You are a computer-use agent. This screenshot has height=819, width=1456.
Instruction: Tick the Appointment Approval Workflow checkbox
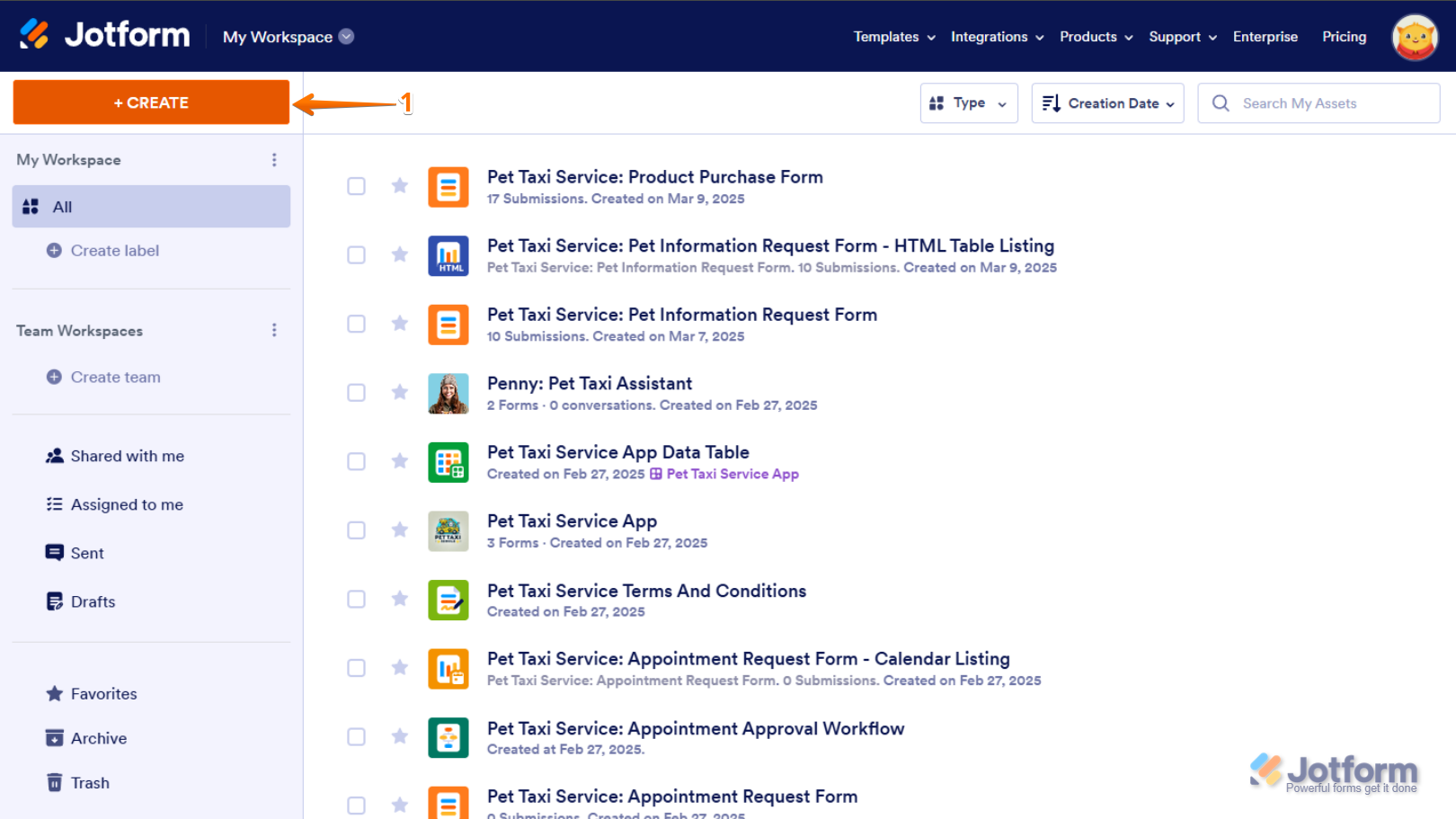(x=357, y=737)
